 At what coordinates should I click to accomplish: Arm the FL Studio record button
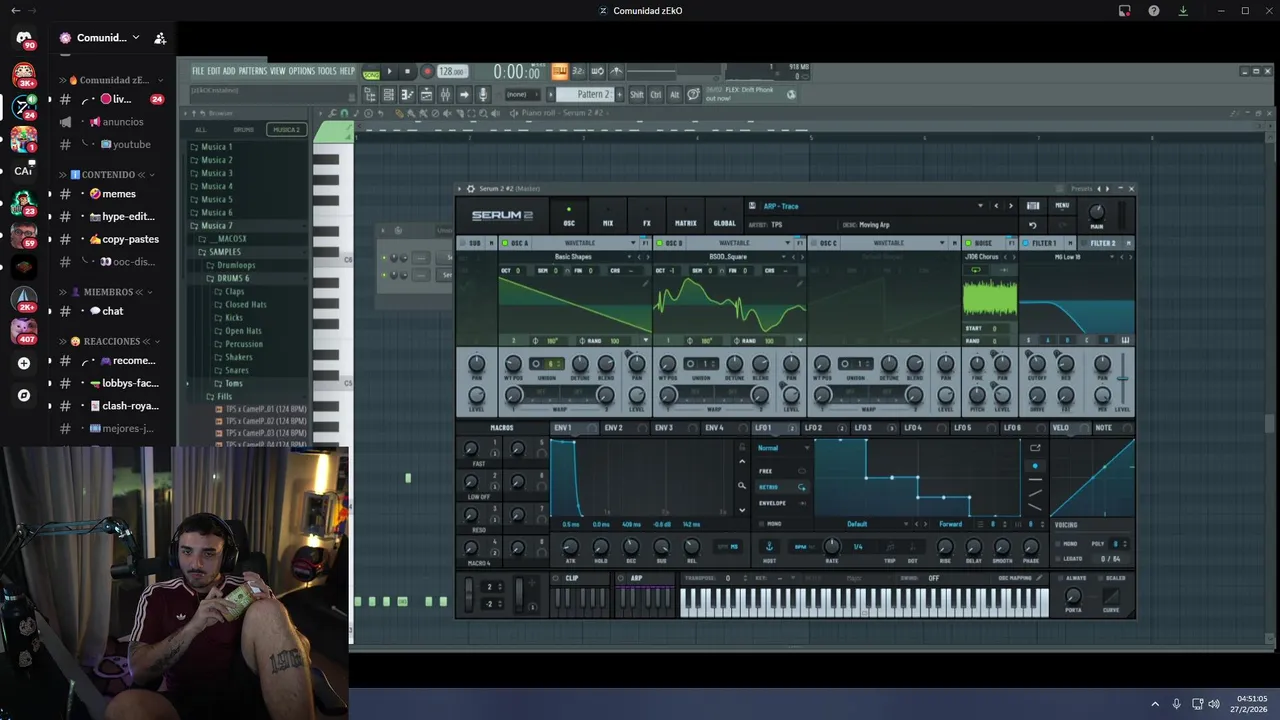click(x=427, y=72)
